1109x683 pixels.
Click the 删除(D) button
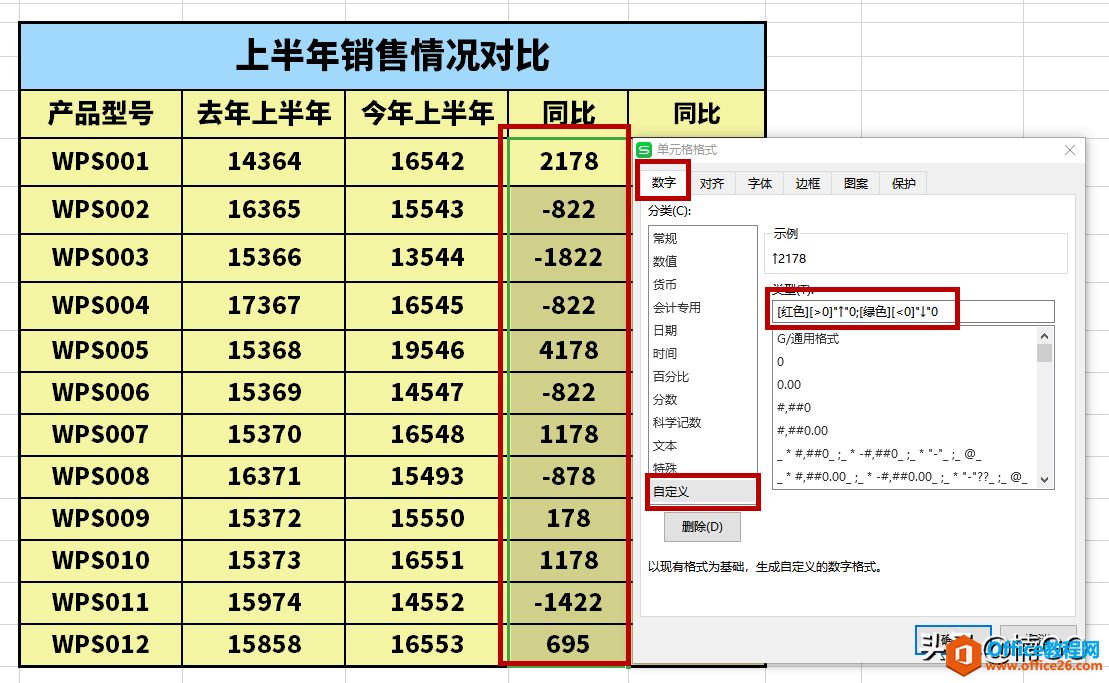[702, 527]
